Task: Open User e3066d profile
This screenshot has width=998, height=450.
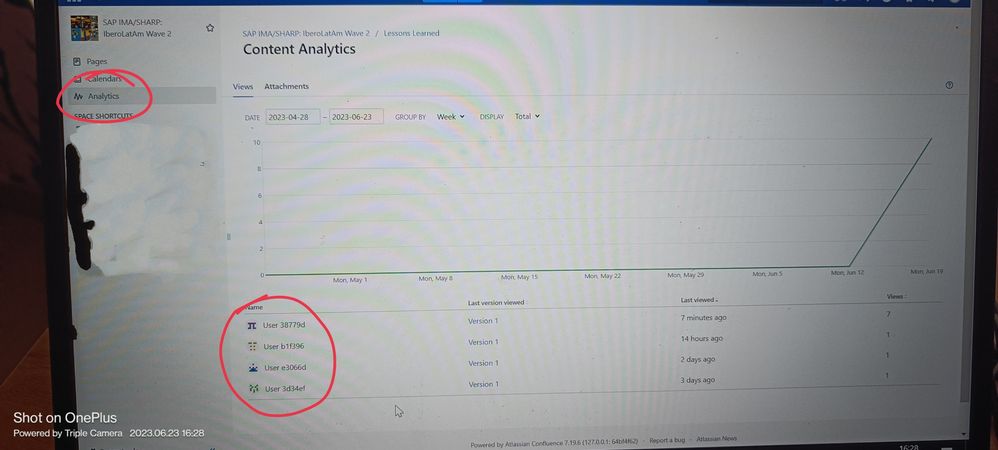Action: (x=285, y=368)
